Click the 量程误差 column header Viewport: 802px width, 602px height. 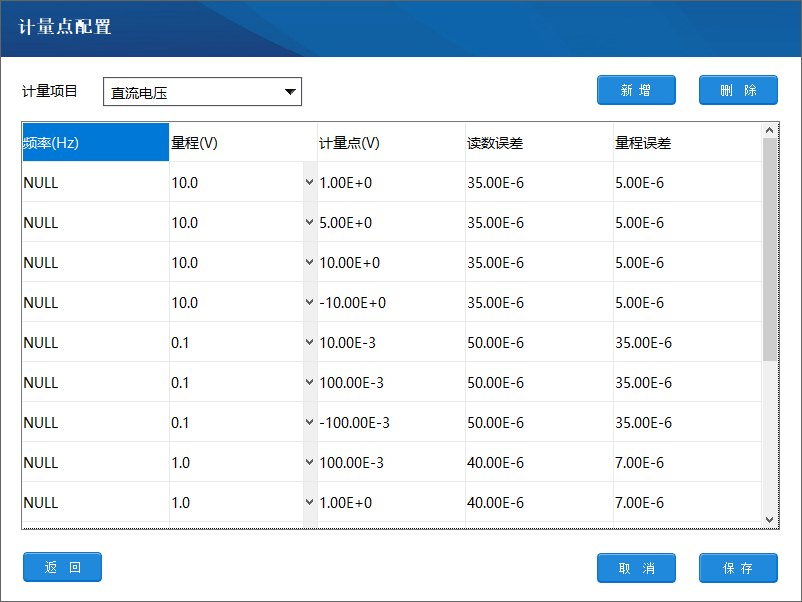tap(686, 143)
